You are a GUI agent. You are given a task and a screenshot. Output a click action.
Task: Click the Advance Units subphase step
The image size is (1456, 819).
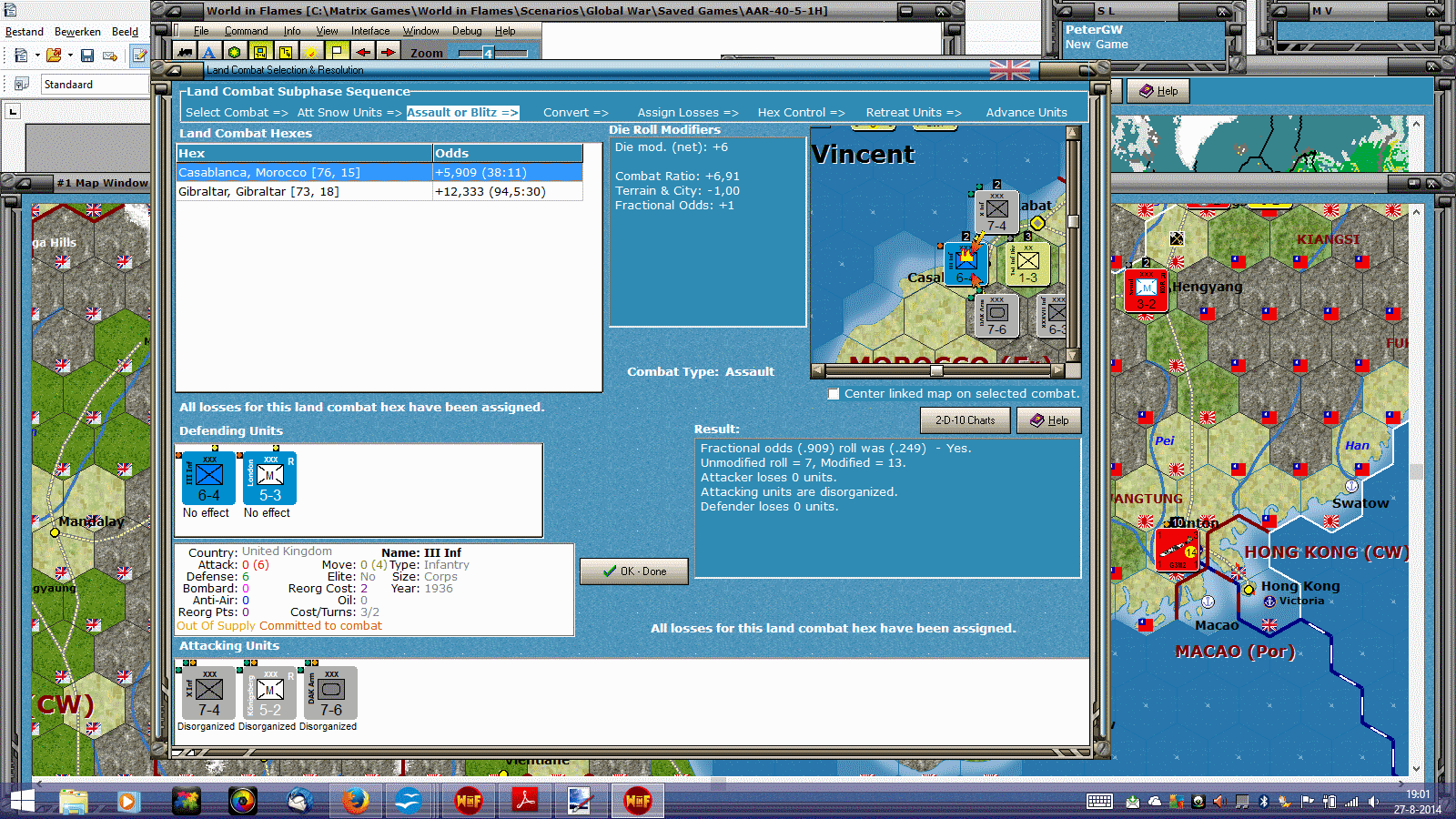coord(1026,113)
